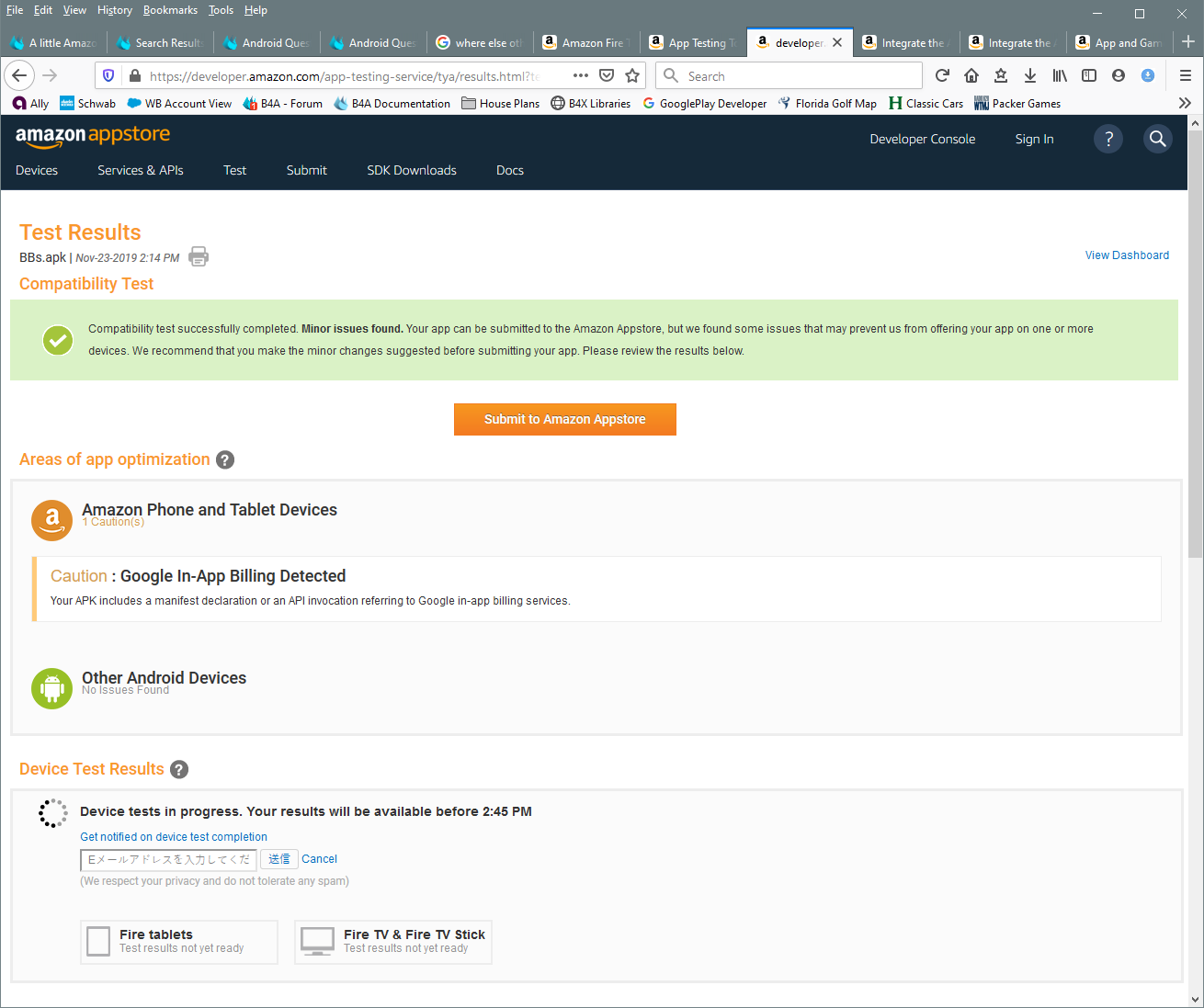The width and height of the screenshot is (1204, 1008).
Task: Click the green Android robot icon
Action: point(51,688)
